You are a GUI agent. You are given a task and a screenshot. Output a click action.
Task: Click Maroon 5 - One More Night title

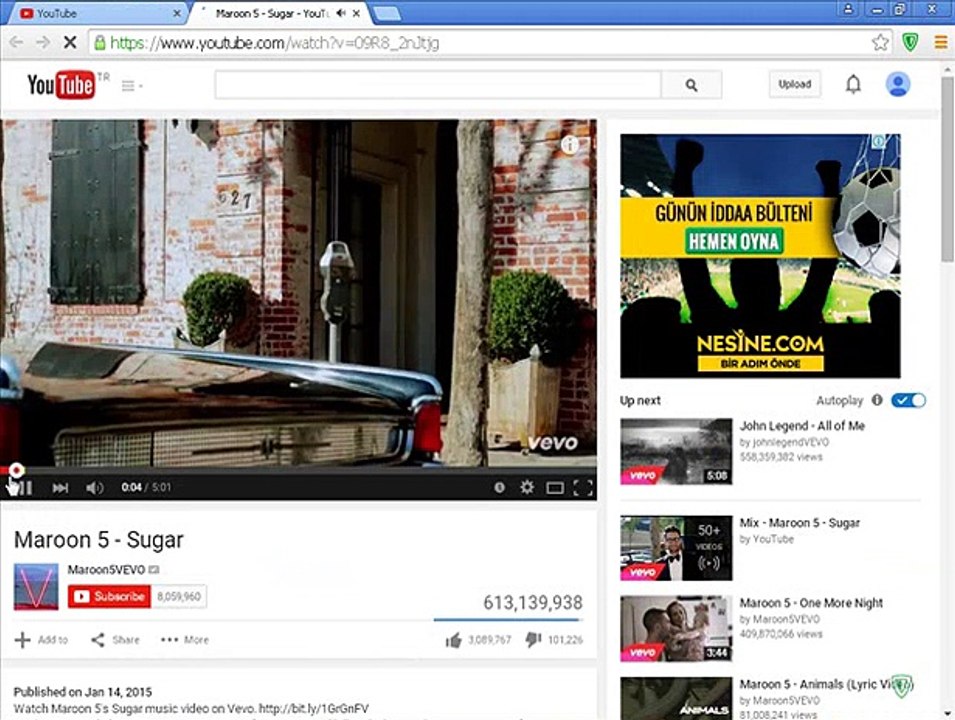(x=811, y=602)
